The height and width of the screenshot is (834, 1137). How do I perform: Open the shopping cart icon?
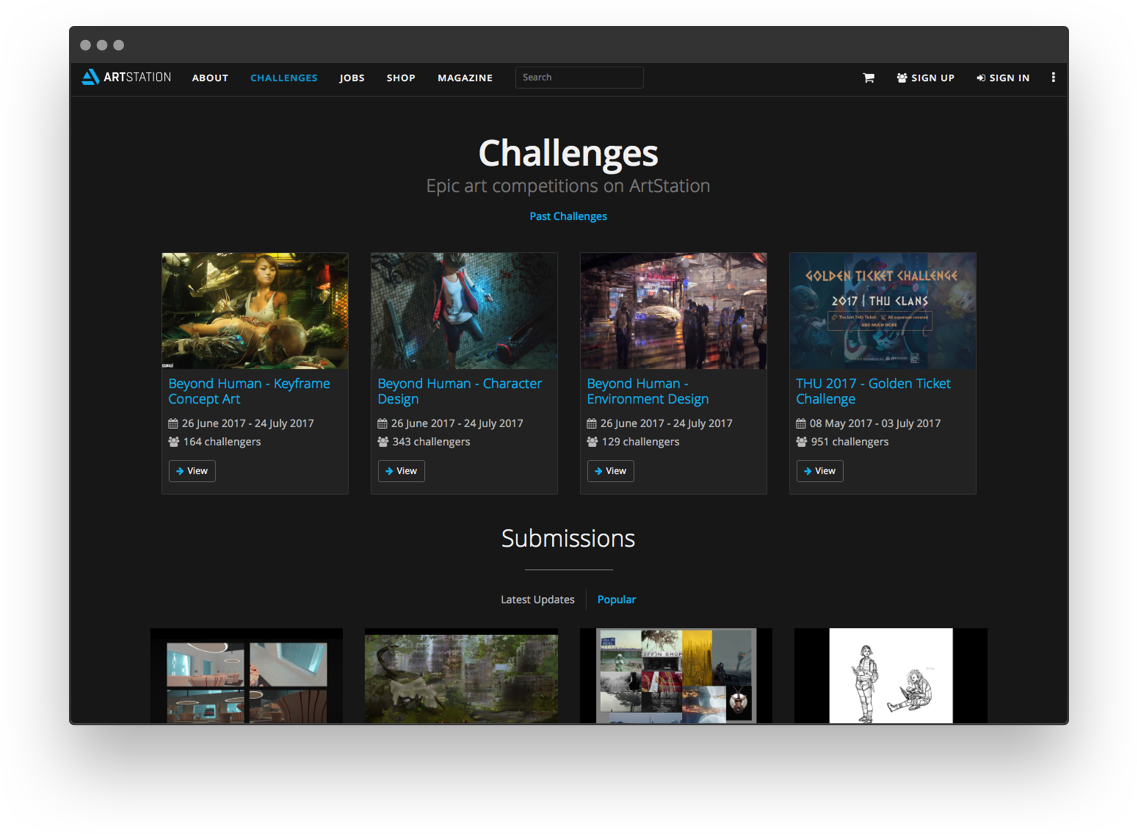[868, 78]
